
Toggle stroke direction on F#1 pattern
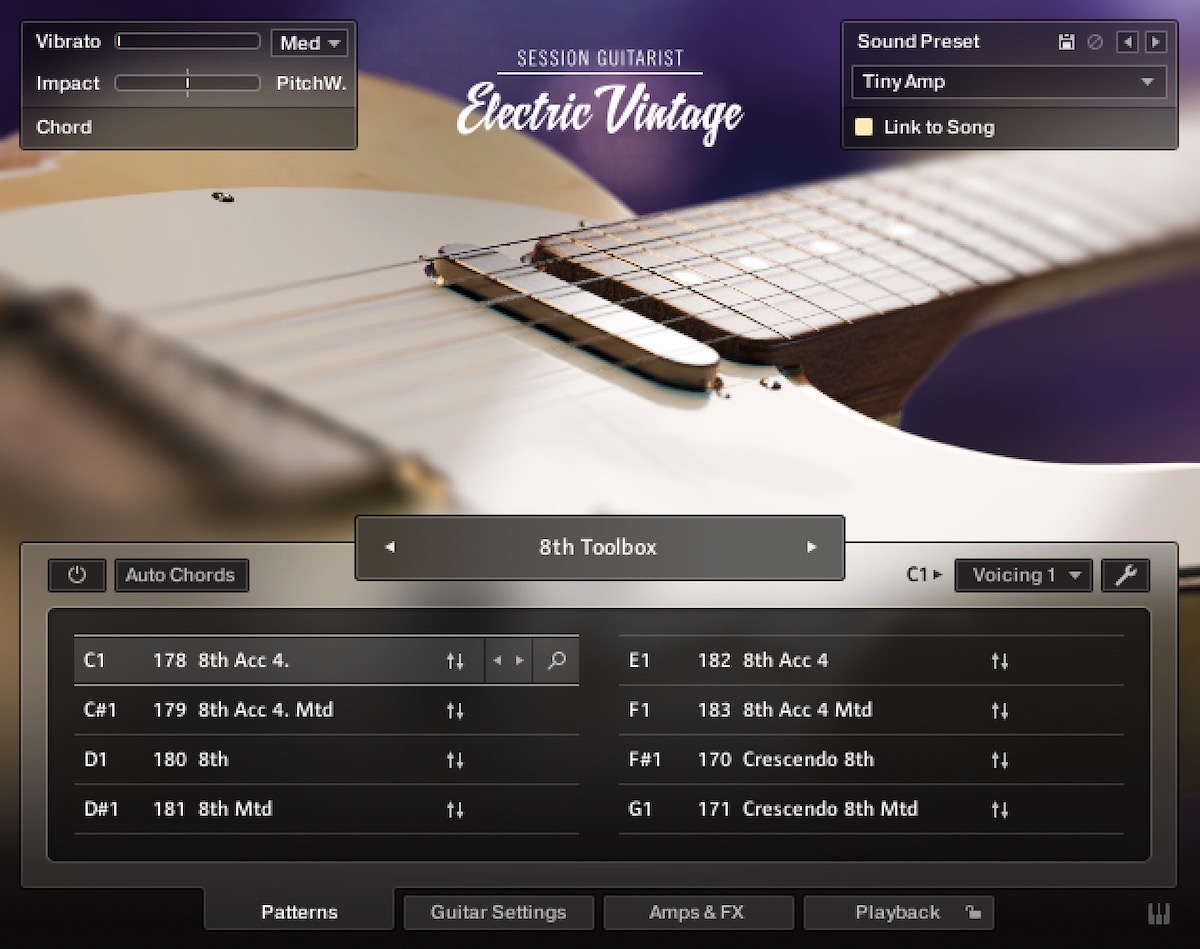pyautogui.click(x=1000, y=760)
